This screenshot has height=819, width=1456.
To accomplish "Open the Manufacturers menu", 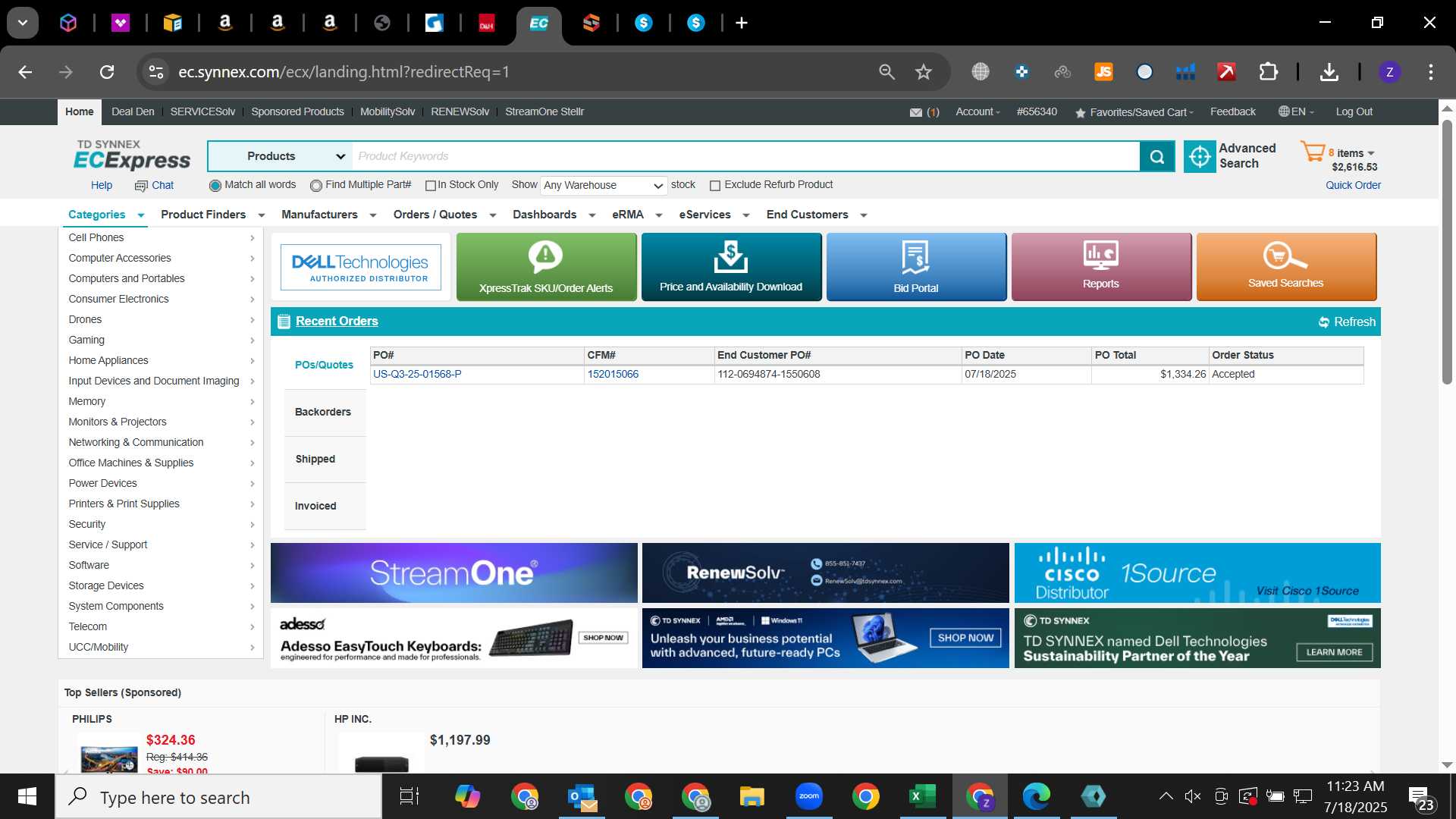I will tap(328, 215).
